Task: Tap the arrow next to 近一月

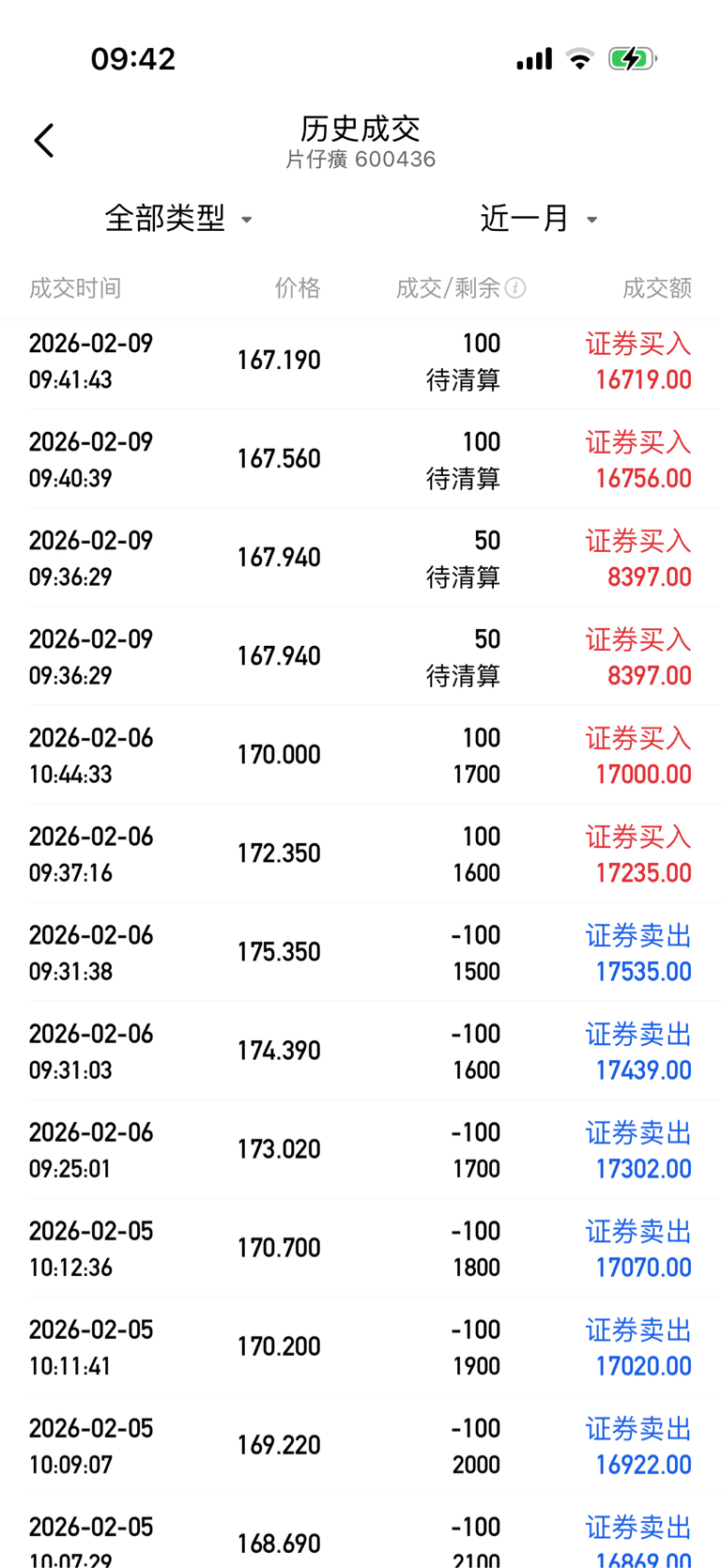Action: (x=591, y=220)
